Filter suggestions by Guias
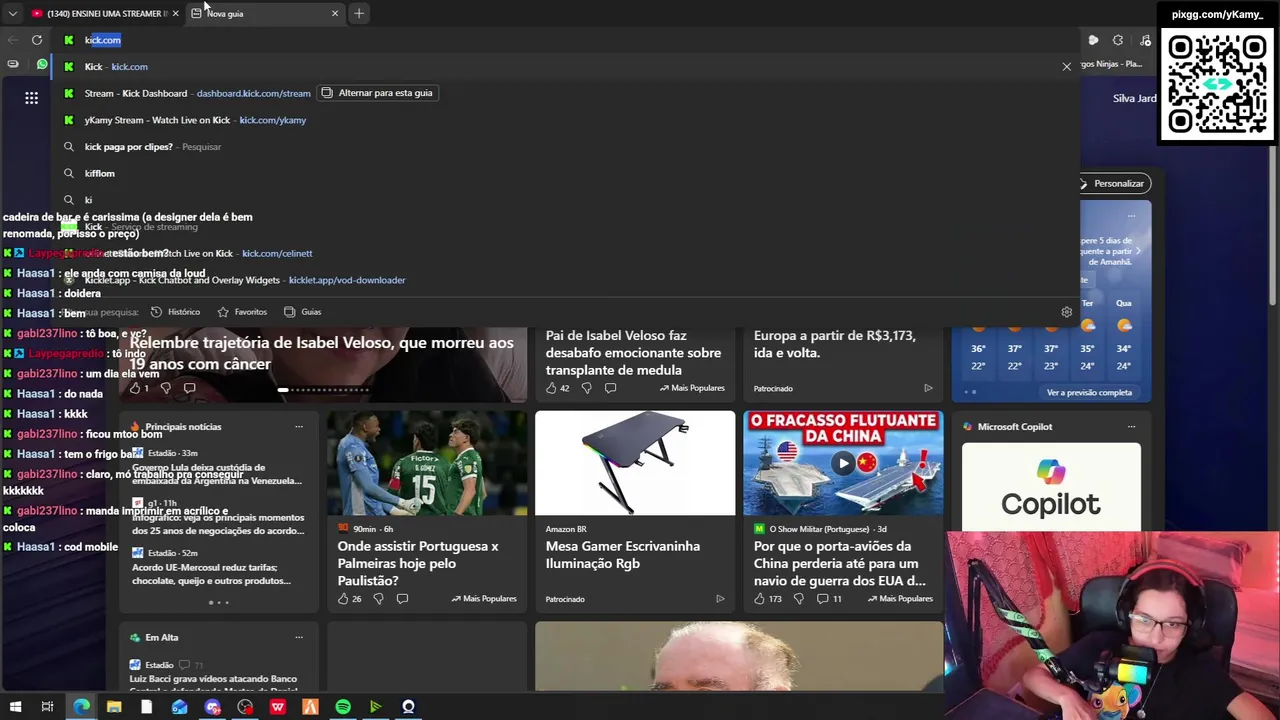This screenshot has width=1280, height=720. pyautogui.click(x=303, y=312)
